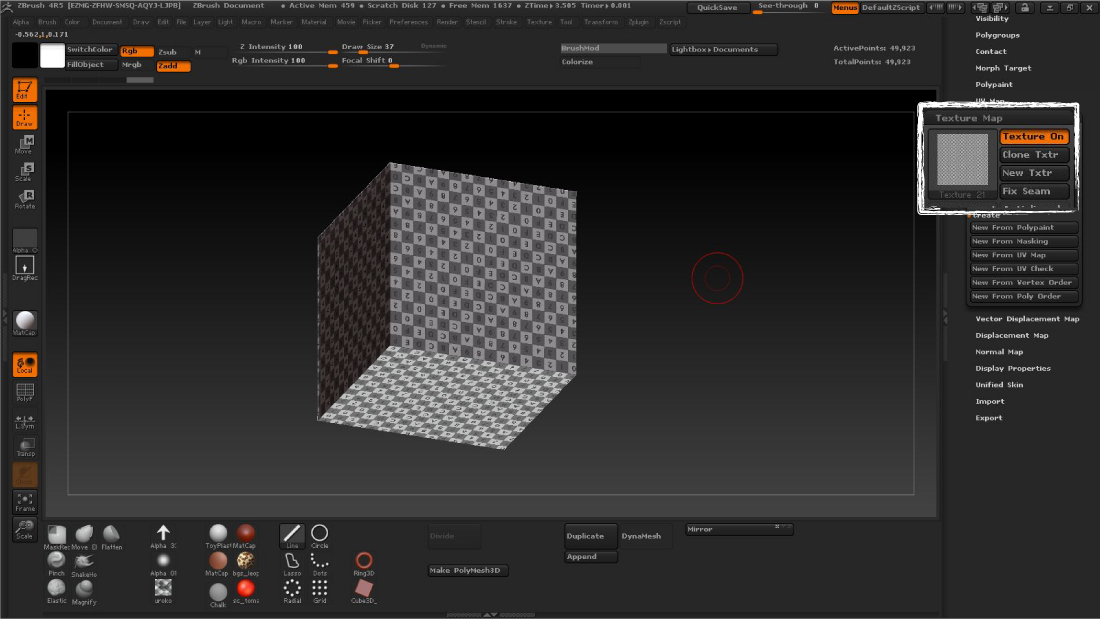
Task: Open the current MatCap material picker
Action: click(24, 320)
